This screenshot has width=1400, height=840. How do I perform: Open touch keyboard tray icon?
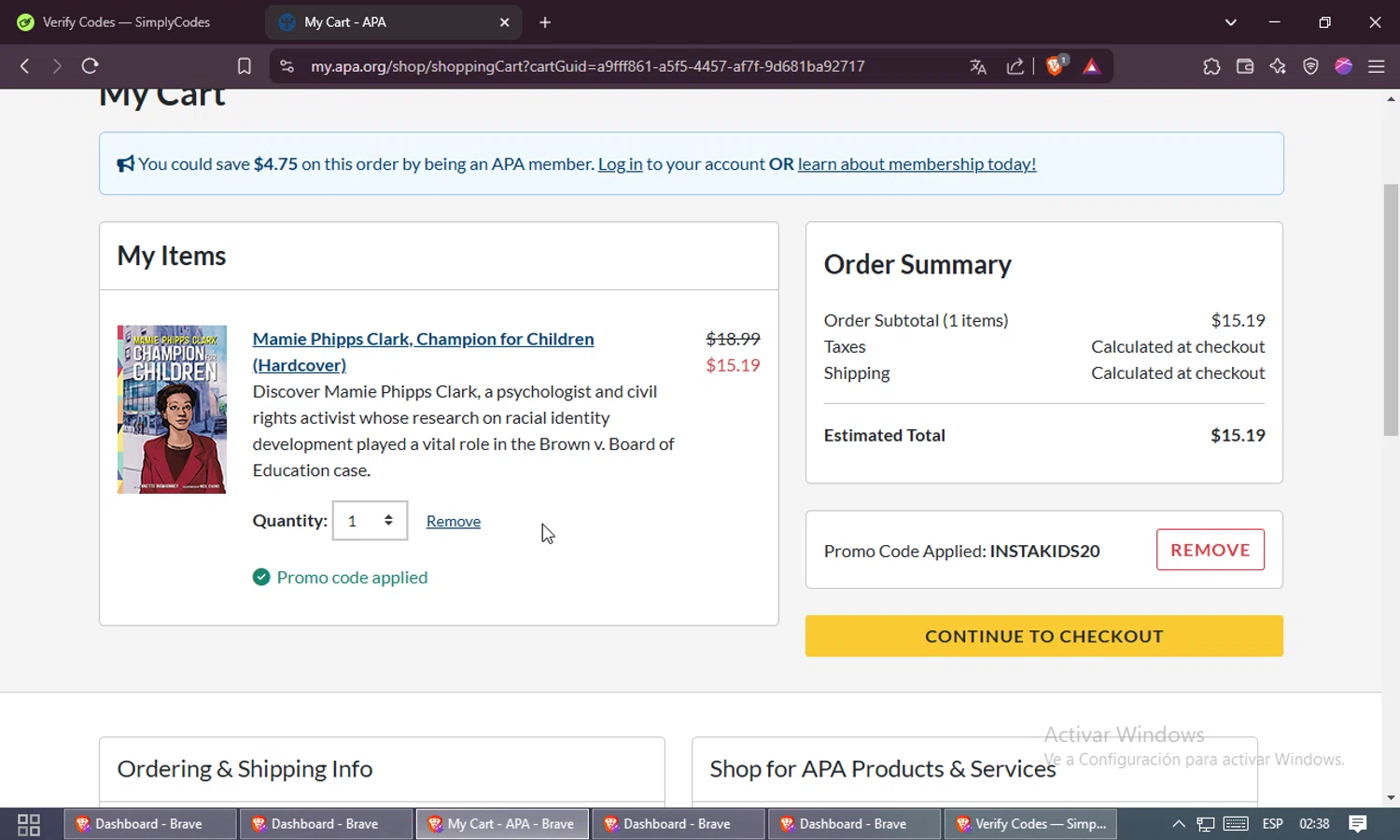pyautogui.click(x=1236, y=824)
